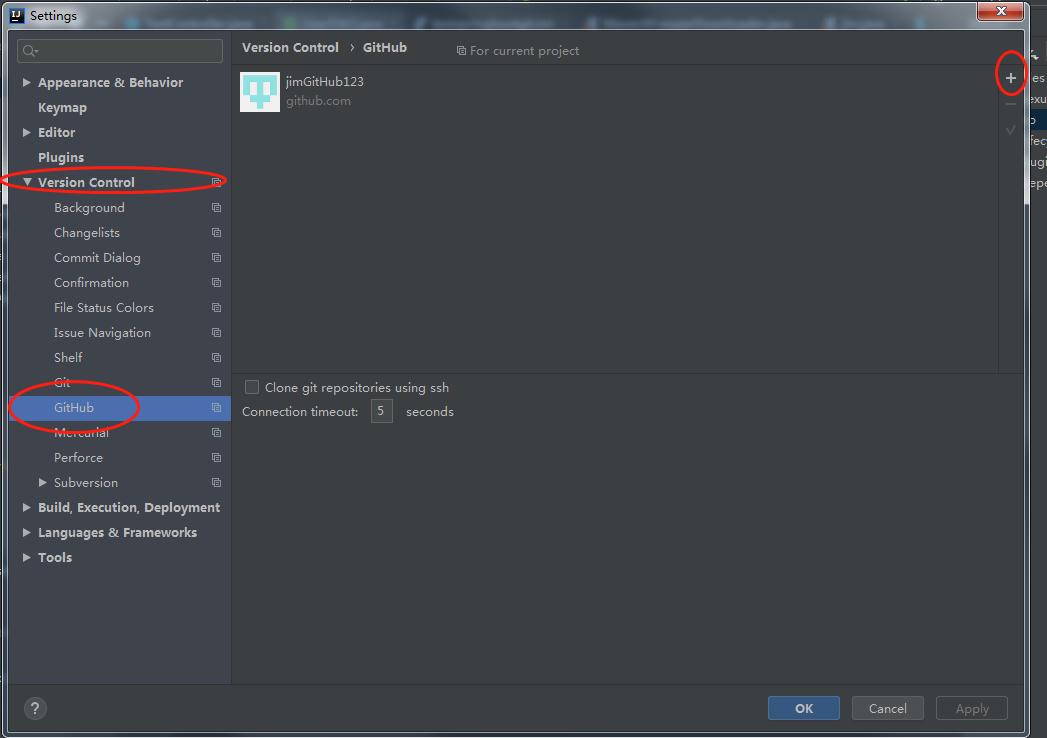Click GitHub in the breadcrumb
Image resolution: width=1047 pixels, height=738 pixels.
point(385,47)
